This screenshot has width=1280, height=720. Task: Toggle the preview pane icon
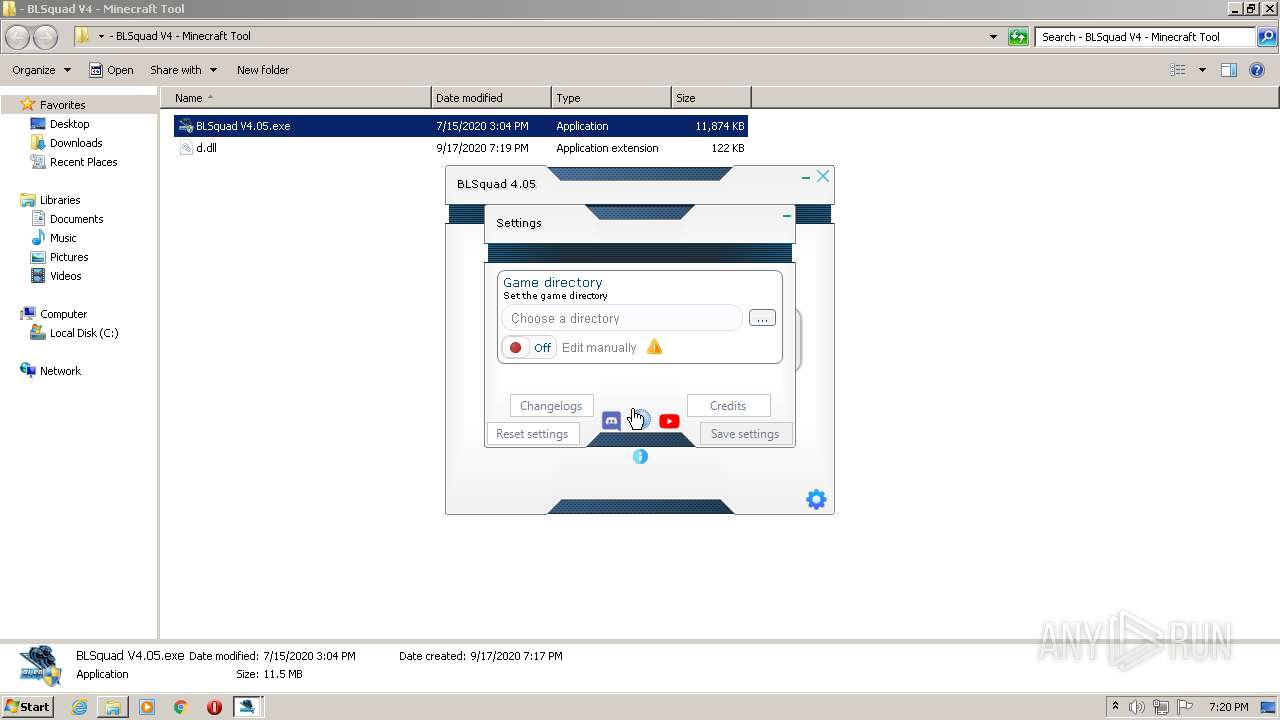[1229, 70]
